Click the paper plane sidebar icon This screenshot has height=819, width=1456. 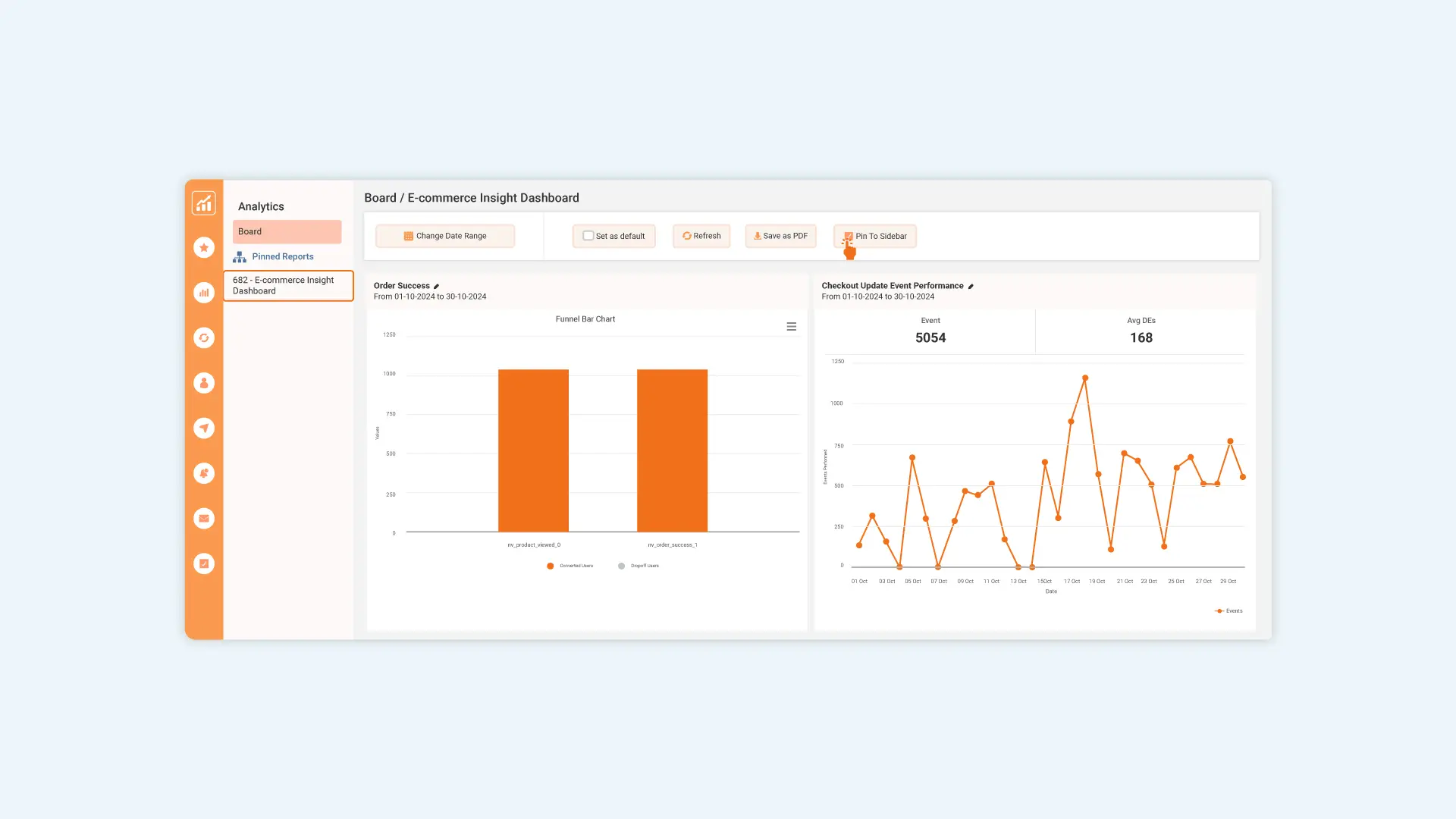click(x=203, y=428)
